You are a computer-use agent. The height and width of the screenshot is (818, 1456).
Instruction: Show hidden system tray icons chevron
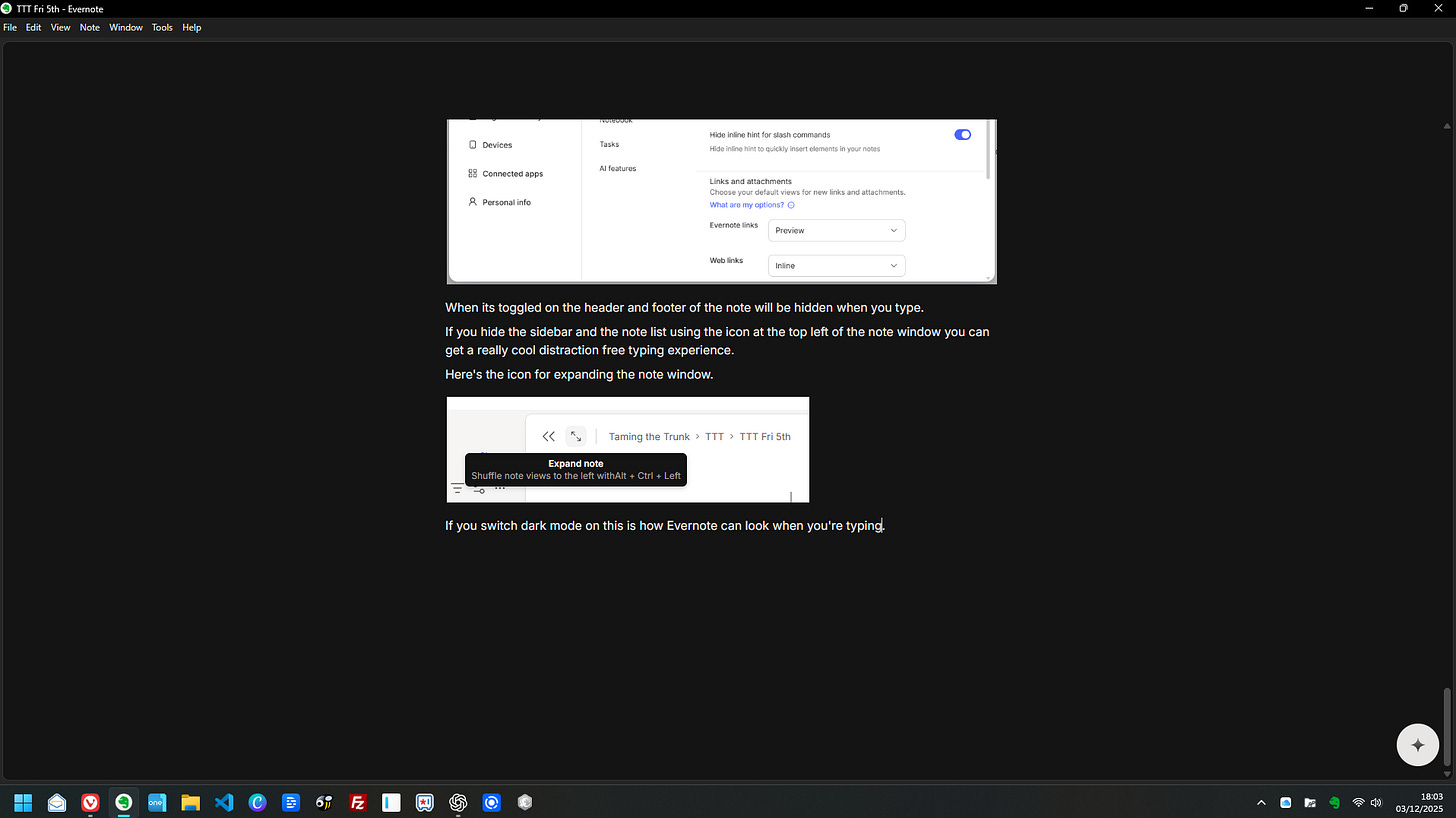(x=1261, y=802)
